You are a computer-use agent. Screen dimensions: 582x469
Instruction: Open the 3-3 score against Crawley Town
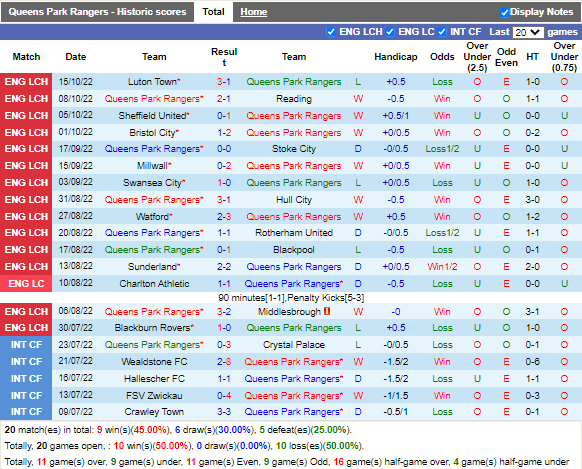click(x=224, y=411)
